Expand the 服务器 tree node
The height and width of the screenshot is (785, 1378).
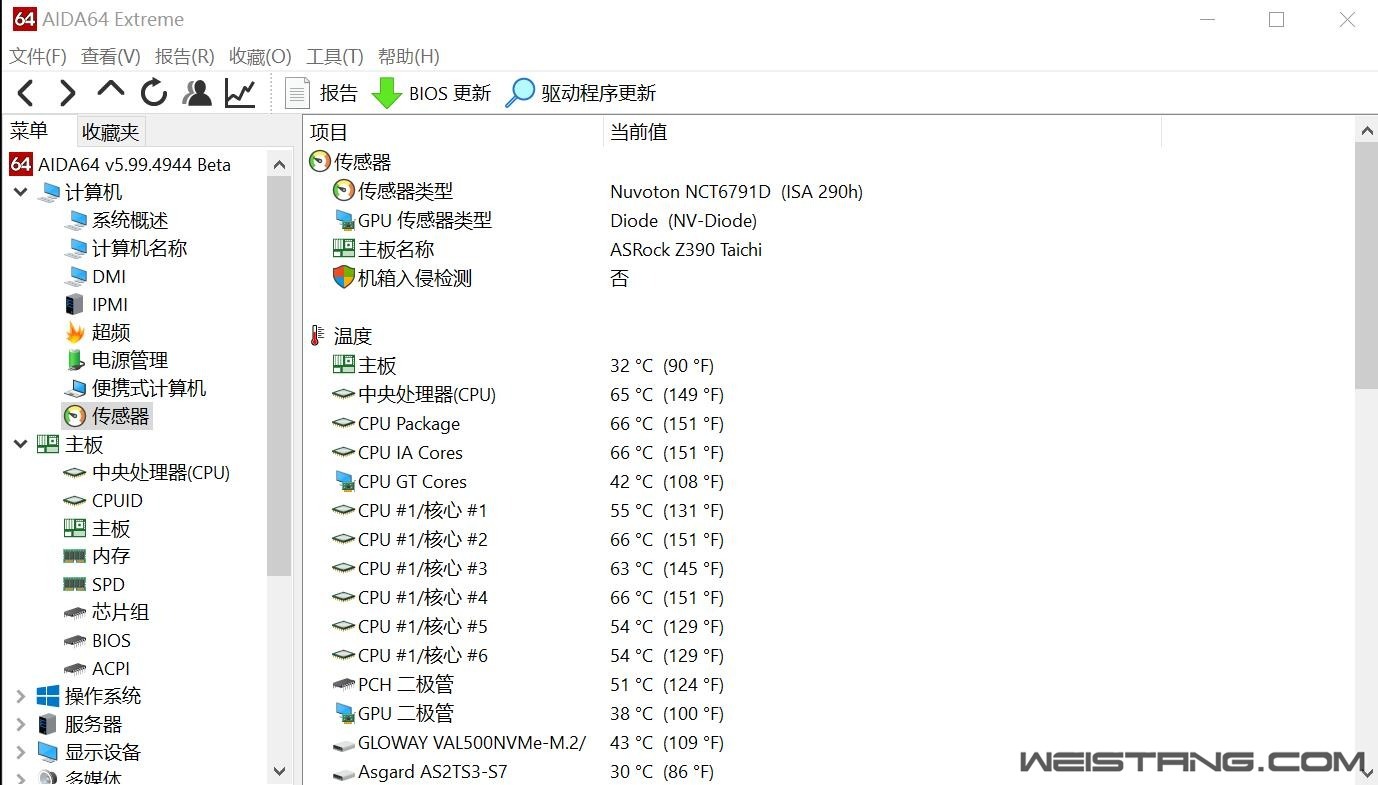(x=21, y=724)
